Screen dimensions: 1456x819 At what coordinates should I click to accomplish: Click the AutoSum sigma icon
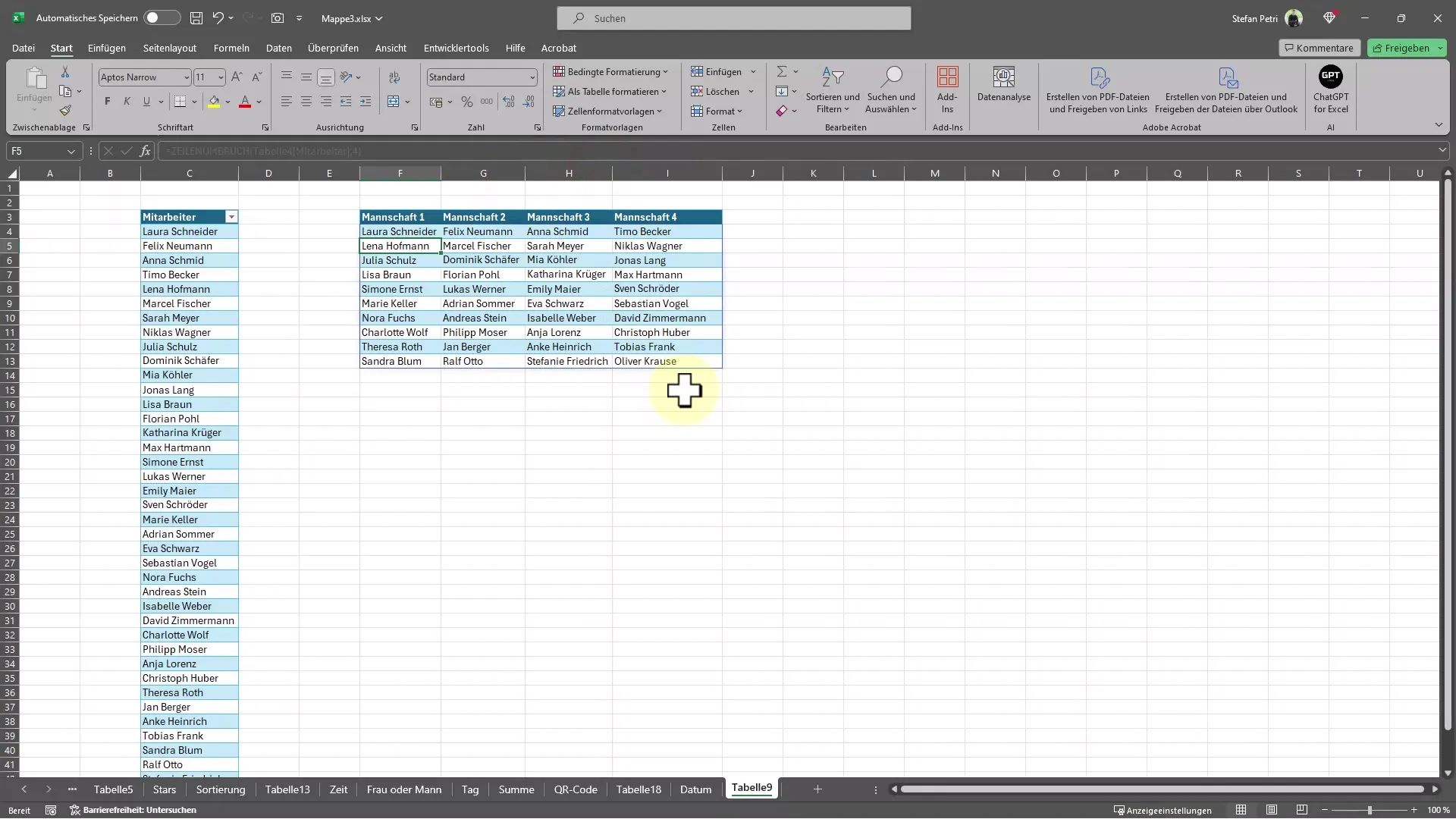point(781,72)
